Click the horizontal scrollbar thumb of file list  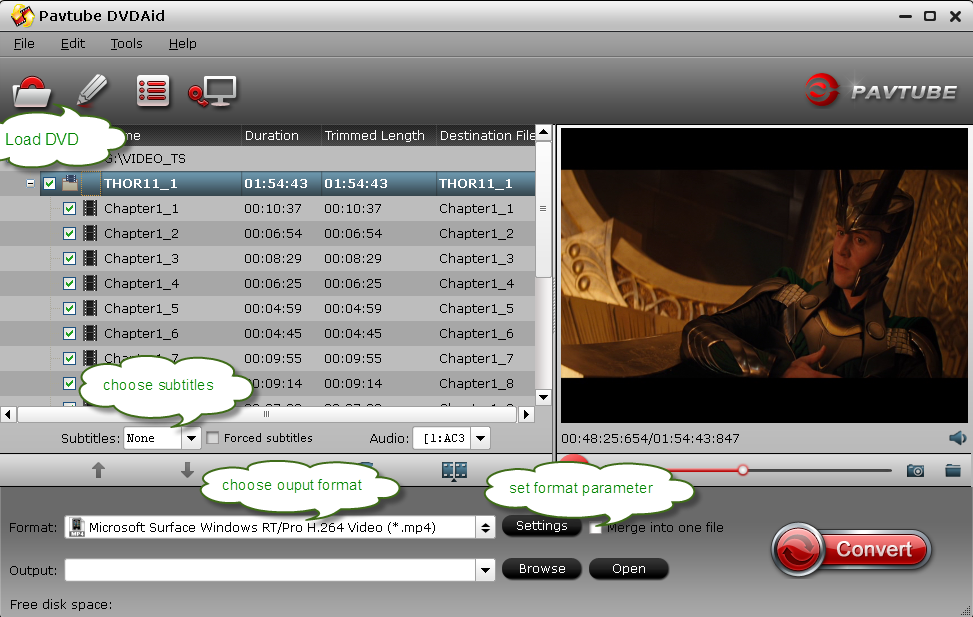coord(267,414)
